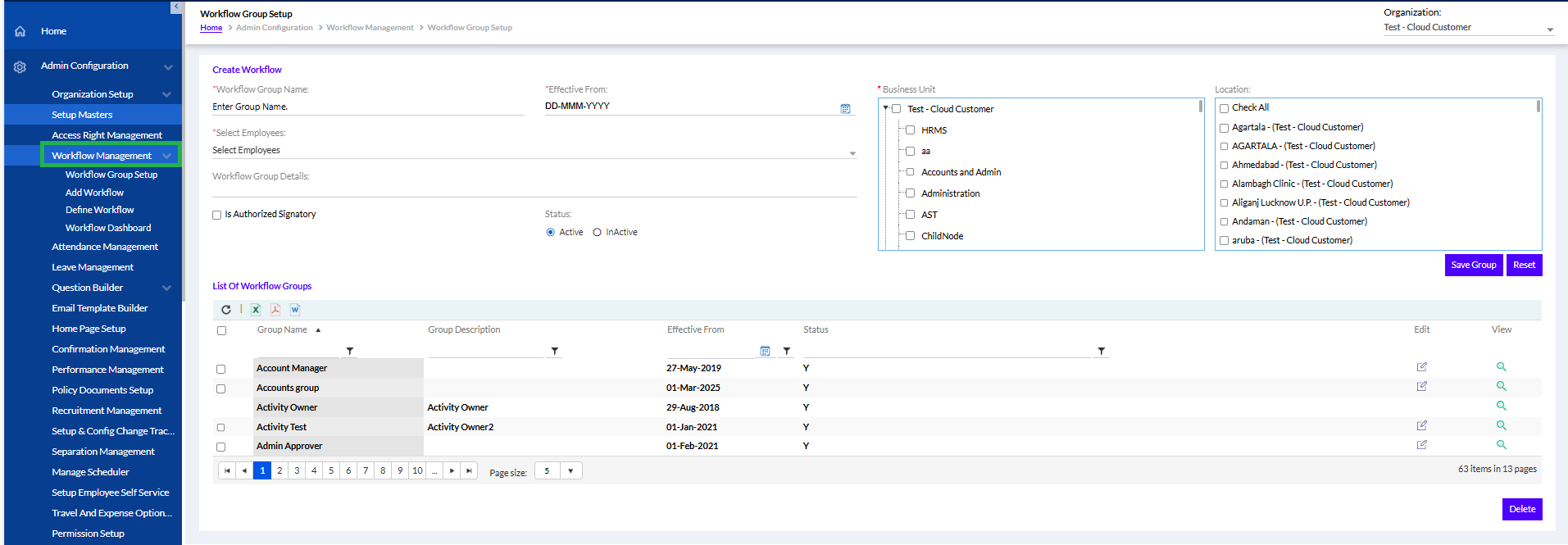View the Account Manager group

pyautogui.click(x=1501, y=367)
